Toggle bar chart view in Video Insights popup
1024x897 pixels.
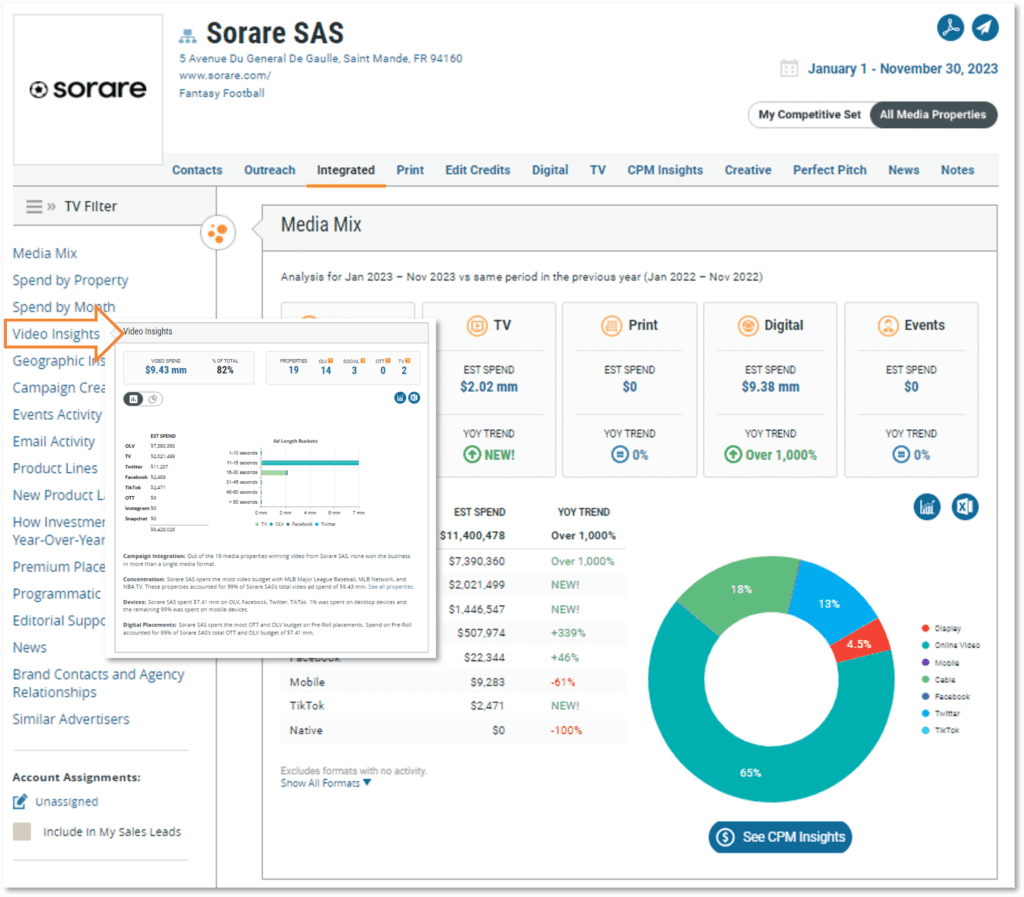[134, 399]
